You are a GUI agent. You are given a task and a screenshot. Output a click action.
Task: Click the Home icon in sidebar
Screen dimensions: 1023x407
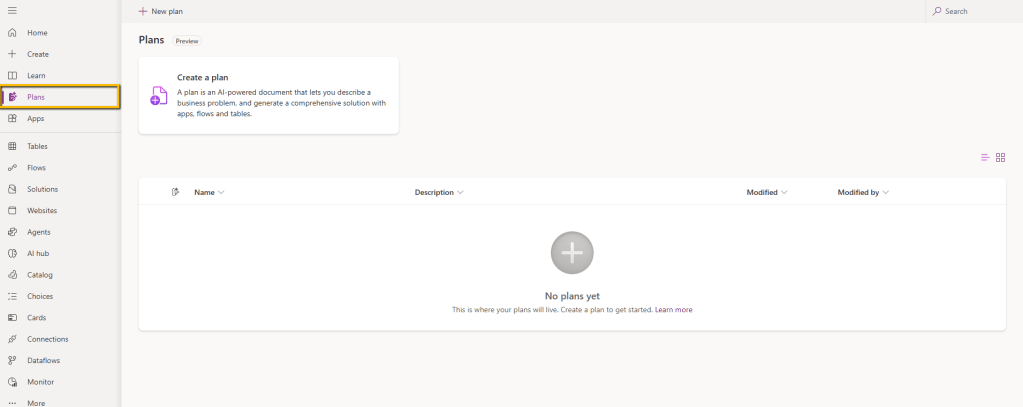tap(12, 33)
